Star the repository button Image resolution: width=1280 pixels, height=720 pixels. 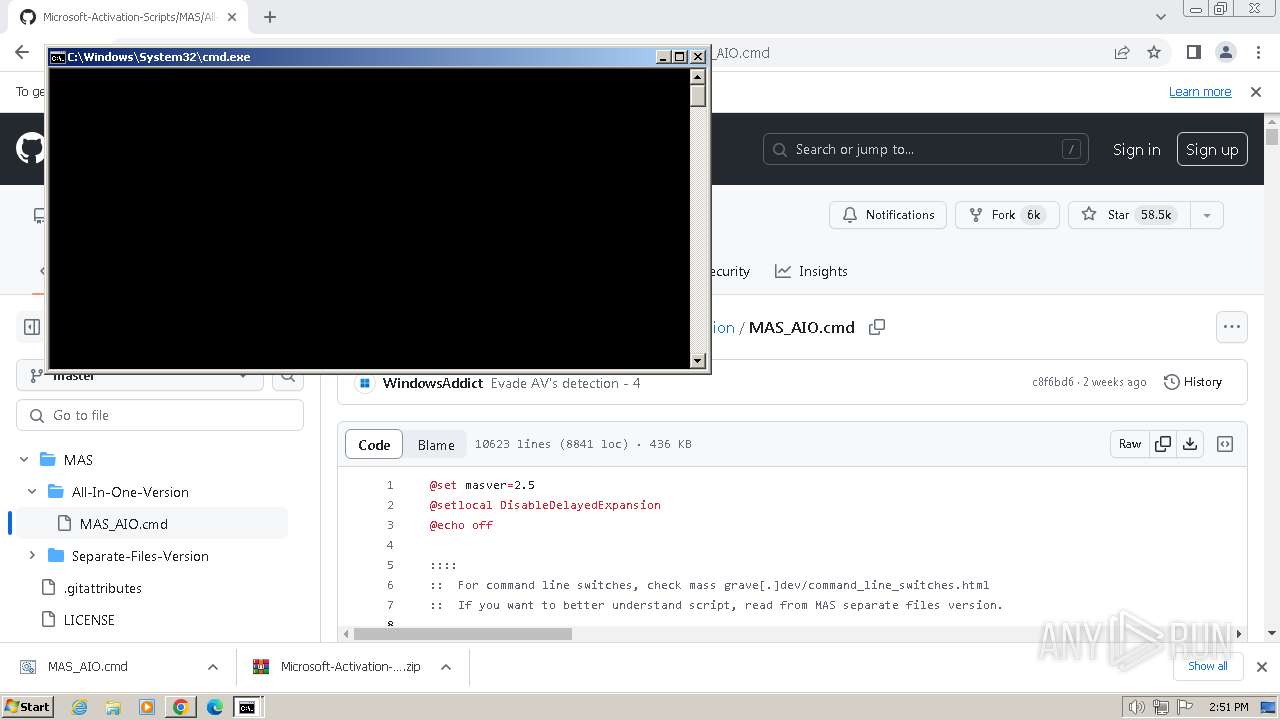pyautogui.click(x=1129, y=215)
